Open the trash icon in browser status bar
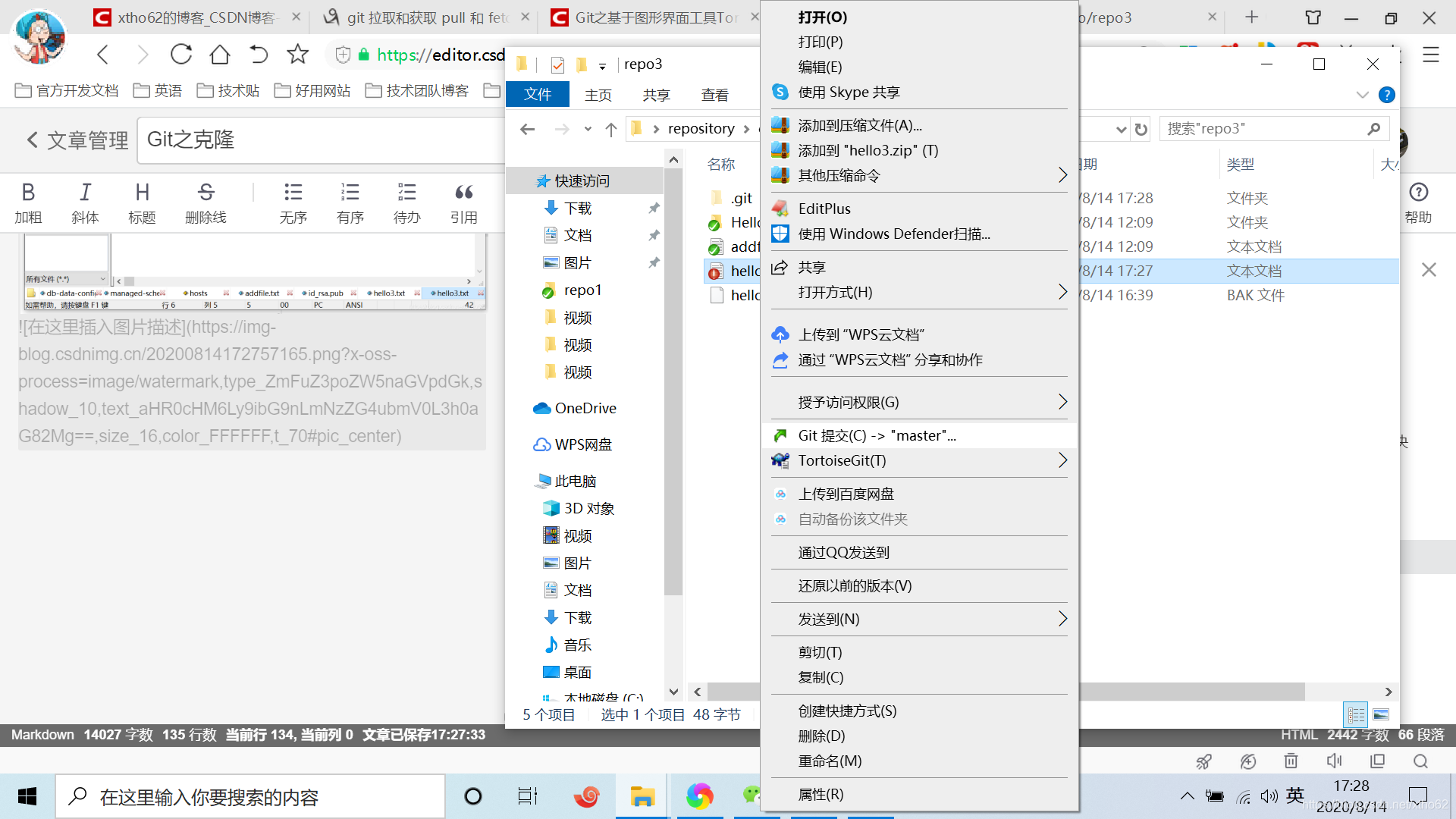1456x819 pixels. tap(1291, 761)
